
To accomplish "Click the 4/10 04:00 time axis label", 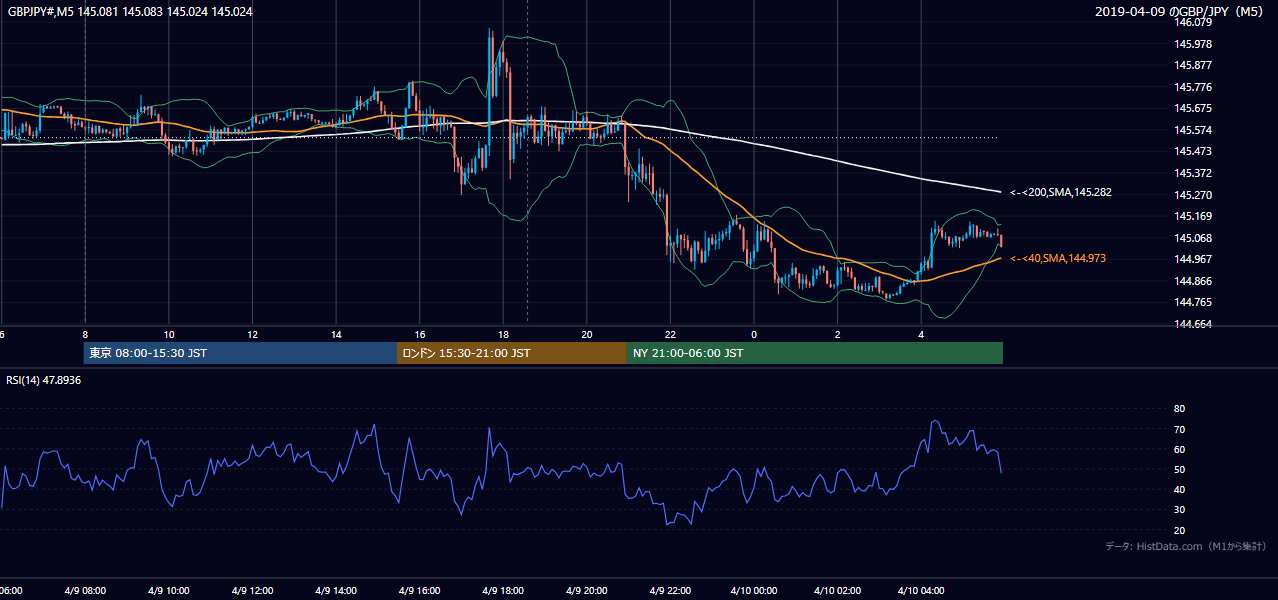I will [x=921, y=590].
